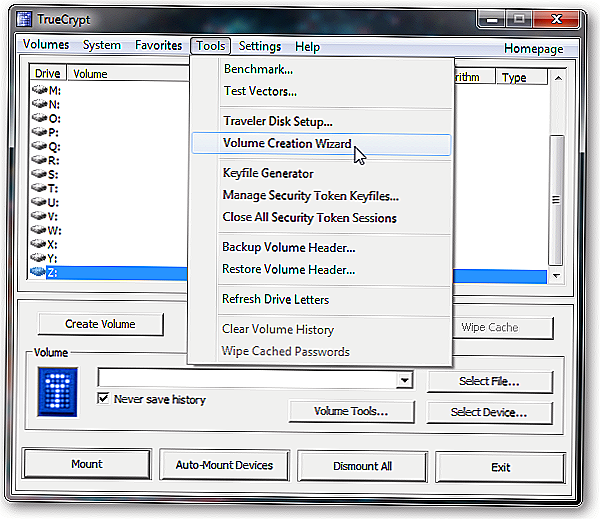The width and height of the screenshot is (600, 519).
Task: Click the Create Volume button
Action: pos(101,324)
